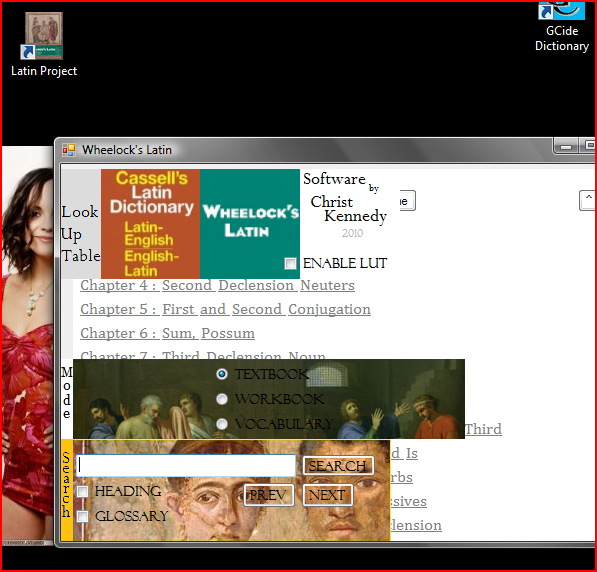
Task: Open Chapter 7: Third Declension Noun link
Action: click(x=203, y=355)
